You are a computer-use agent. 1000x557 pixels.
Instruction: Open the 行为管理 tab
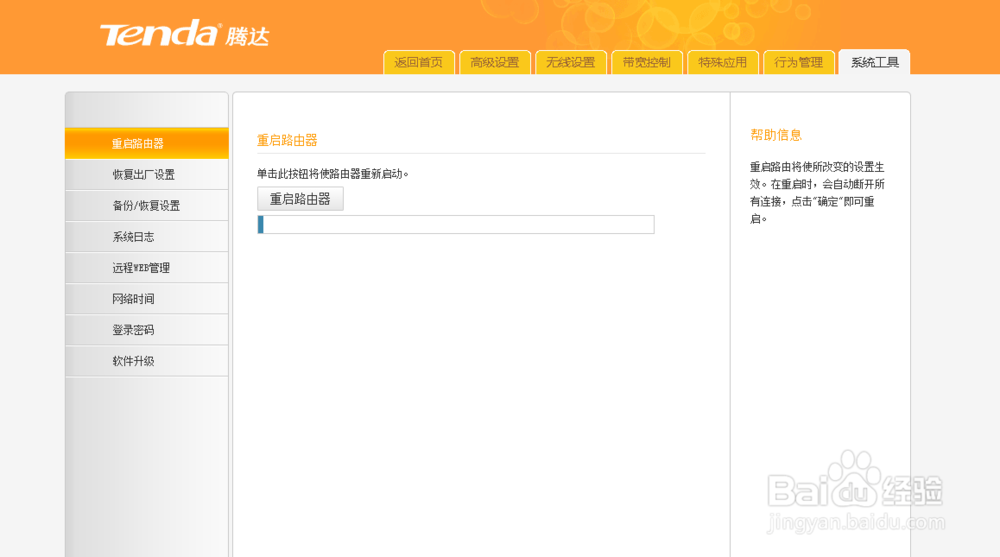point(798,62)
